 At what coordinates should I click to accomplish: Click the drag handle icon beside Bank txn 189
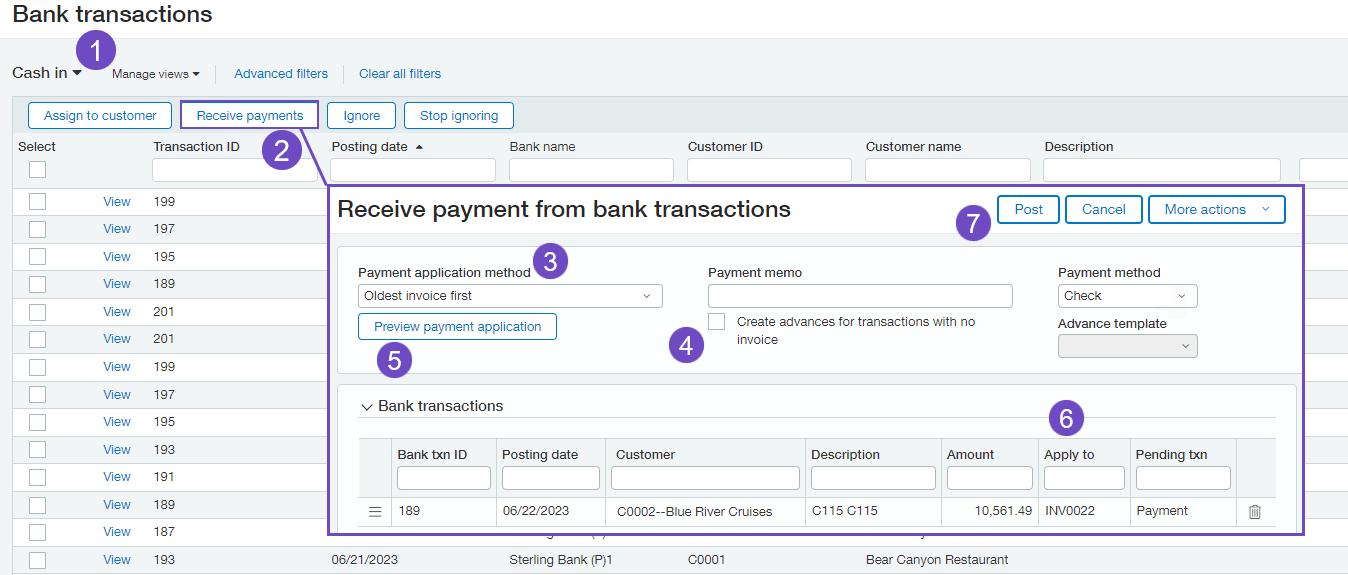pos(375,512)
